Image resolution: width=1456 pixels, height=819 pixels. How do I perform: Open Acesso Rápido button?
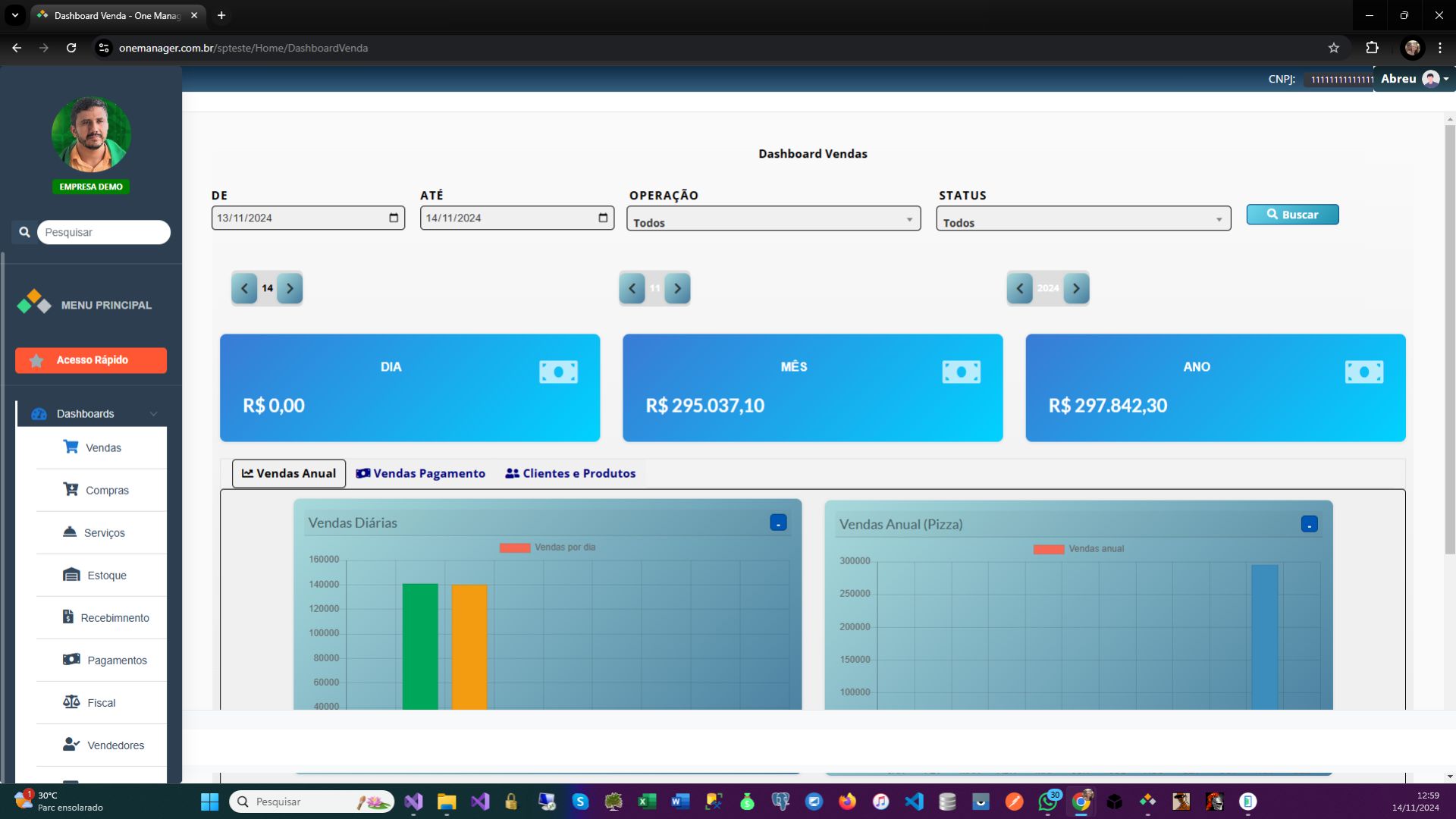pos(91,360)
